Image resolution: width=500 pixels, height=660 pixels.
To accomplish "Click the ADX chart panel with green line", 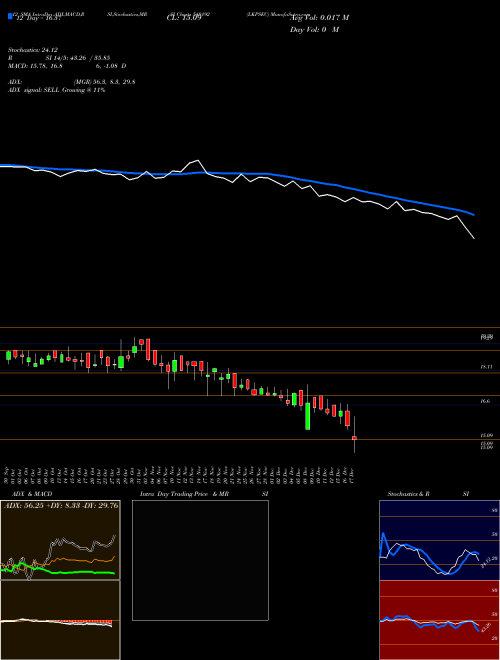I will 60,540.
